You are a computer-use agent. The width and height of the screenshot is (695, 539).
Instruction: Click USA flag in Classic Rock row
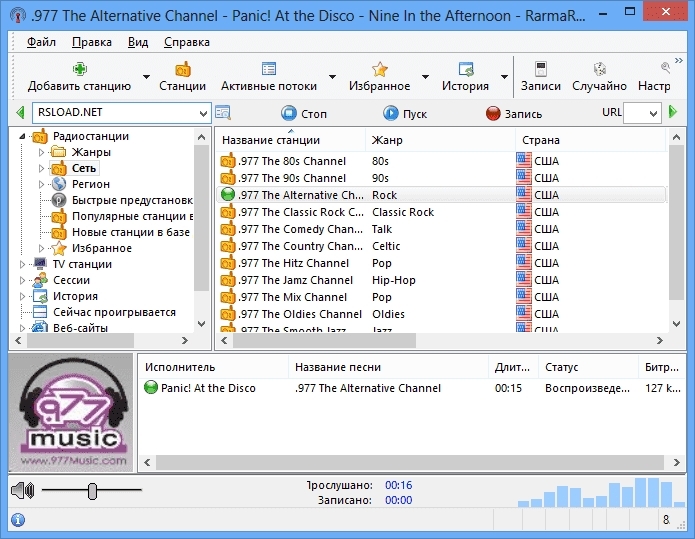point(523,211)
